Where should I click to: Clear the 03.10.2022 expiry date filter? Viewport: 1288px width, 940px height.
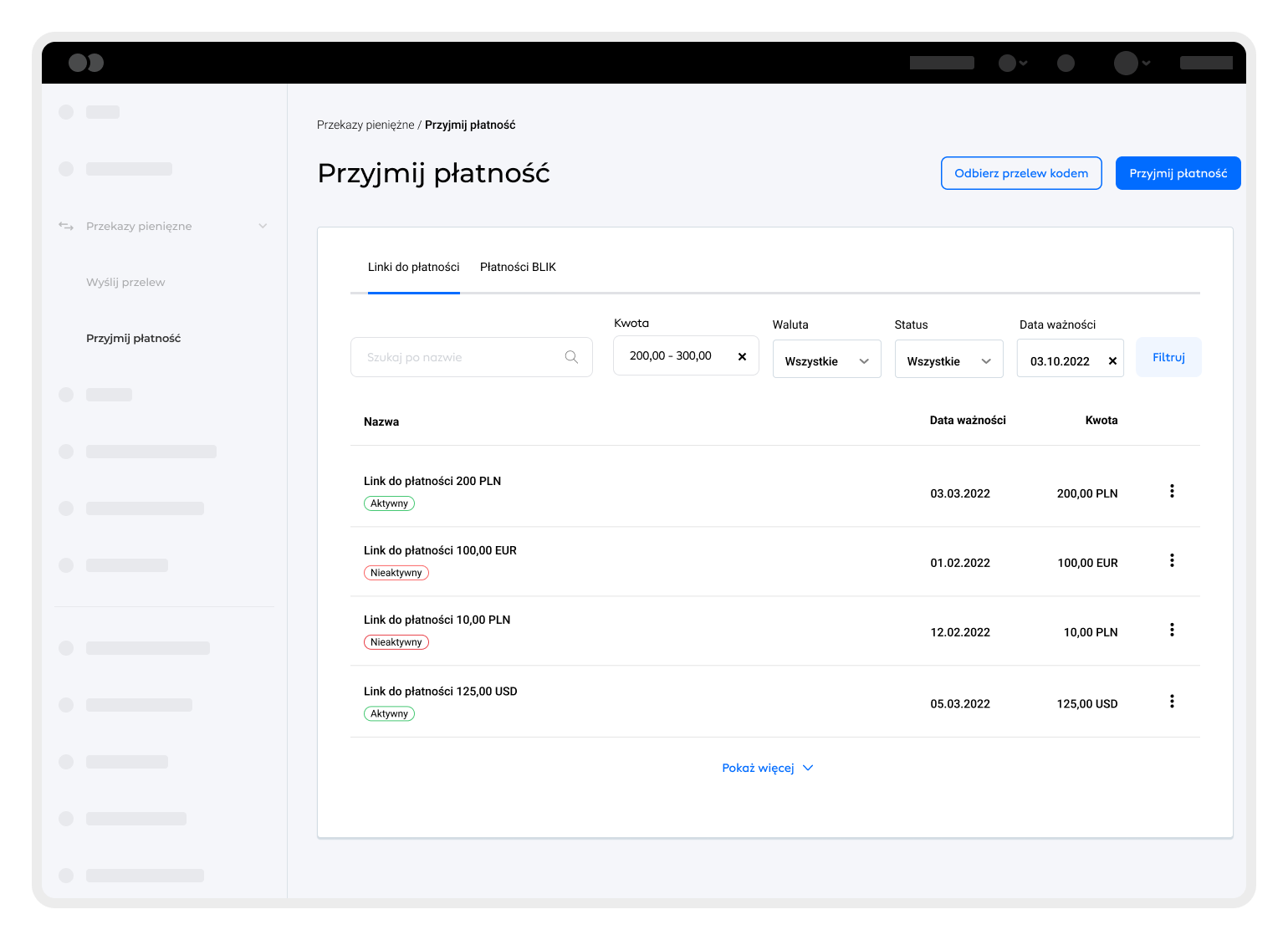tap(1112, 361)
